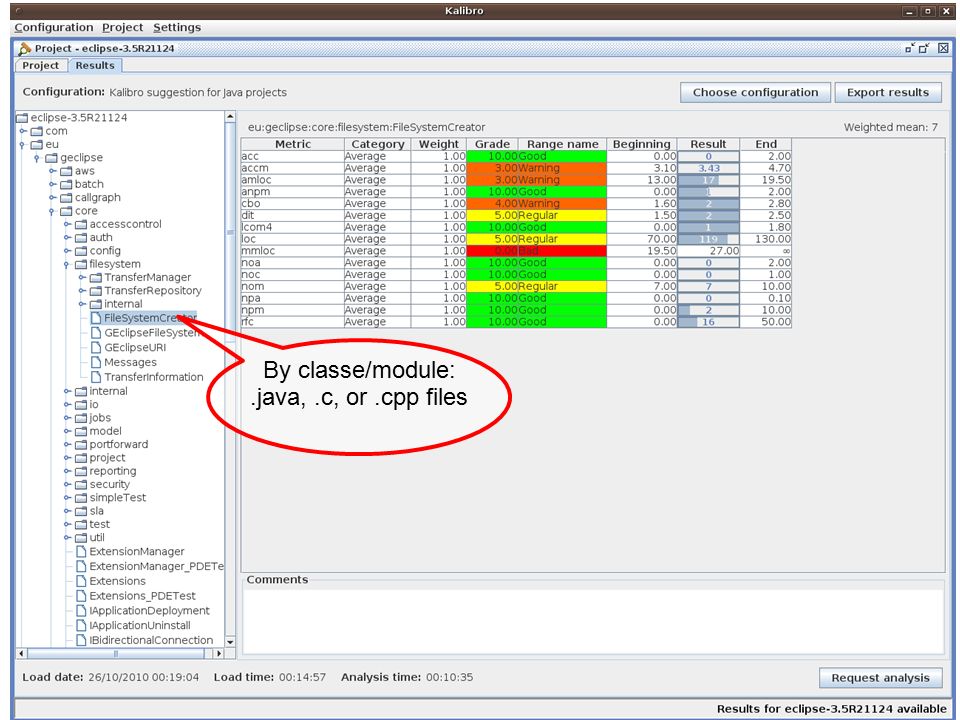Click the jobs package folder icon
The width and height of the screenshot is (960, 720).
click(81, 418)
